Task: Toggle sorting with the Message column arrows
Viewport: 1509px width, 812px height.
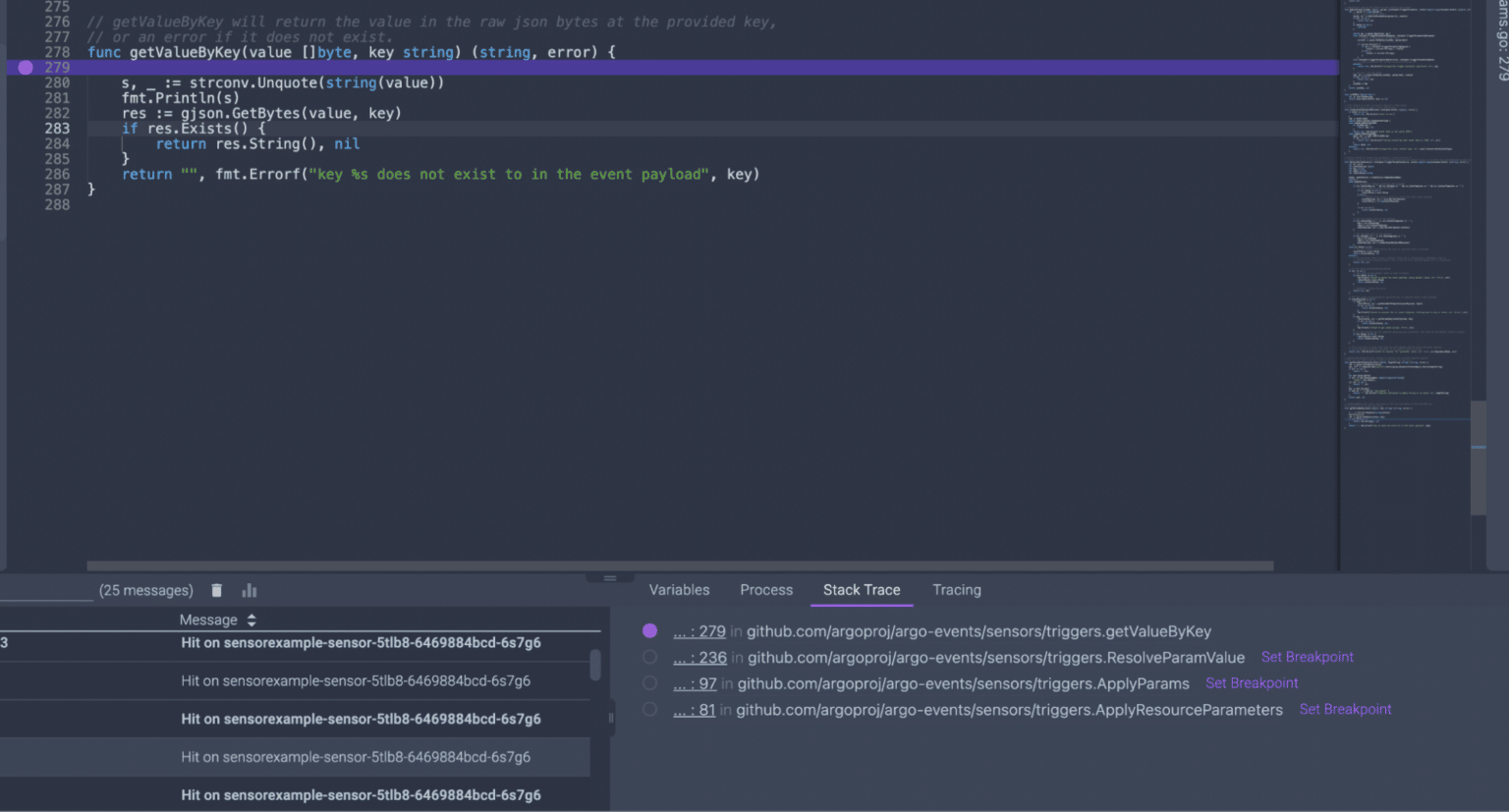Action: pos(250,620)
